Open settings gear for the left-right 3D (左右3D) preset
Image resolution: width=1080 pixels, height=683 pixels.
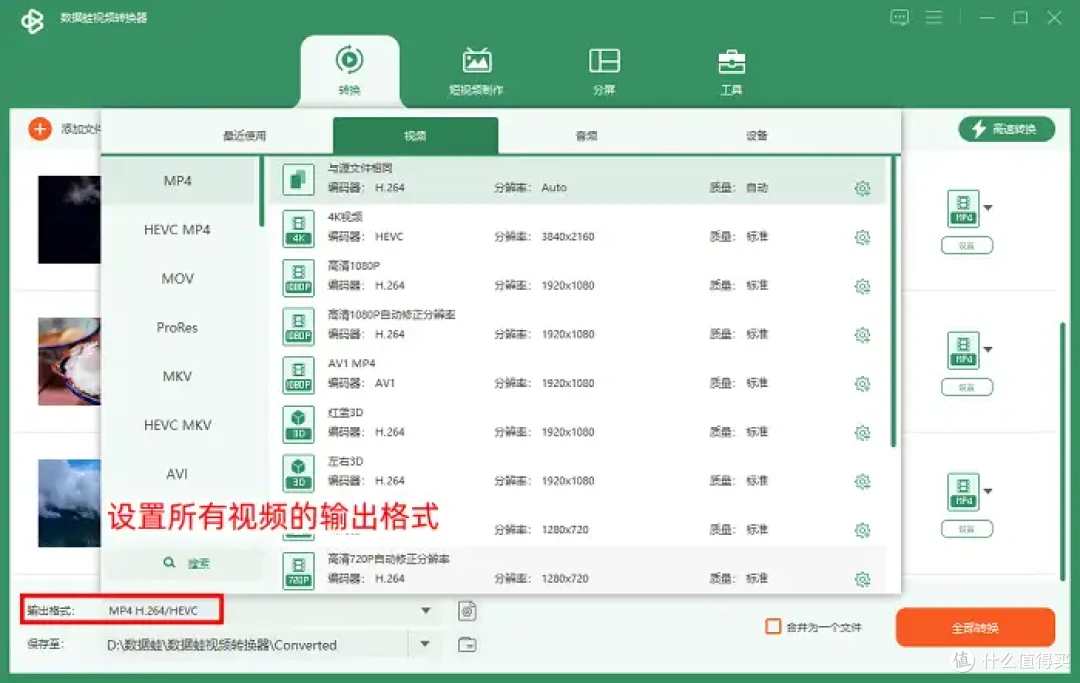point(862,482)
